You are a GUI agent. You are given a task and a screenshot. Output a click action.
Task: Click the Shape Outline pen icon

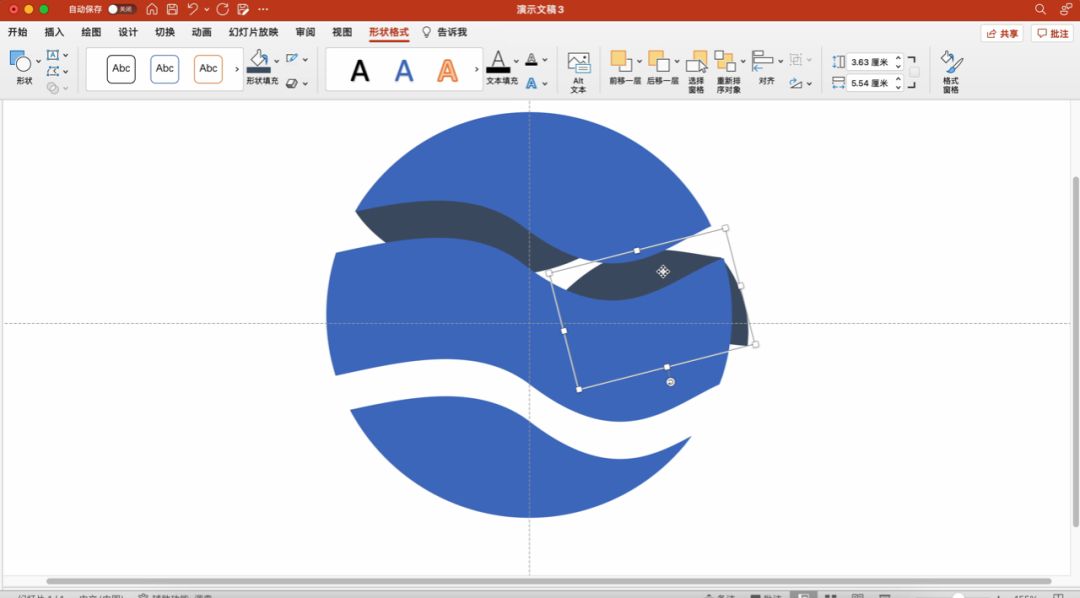tap(292, 59)
